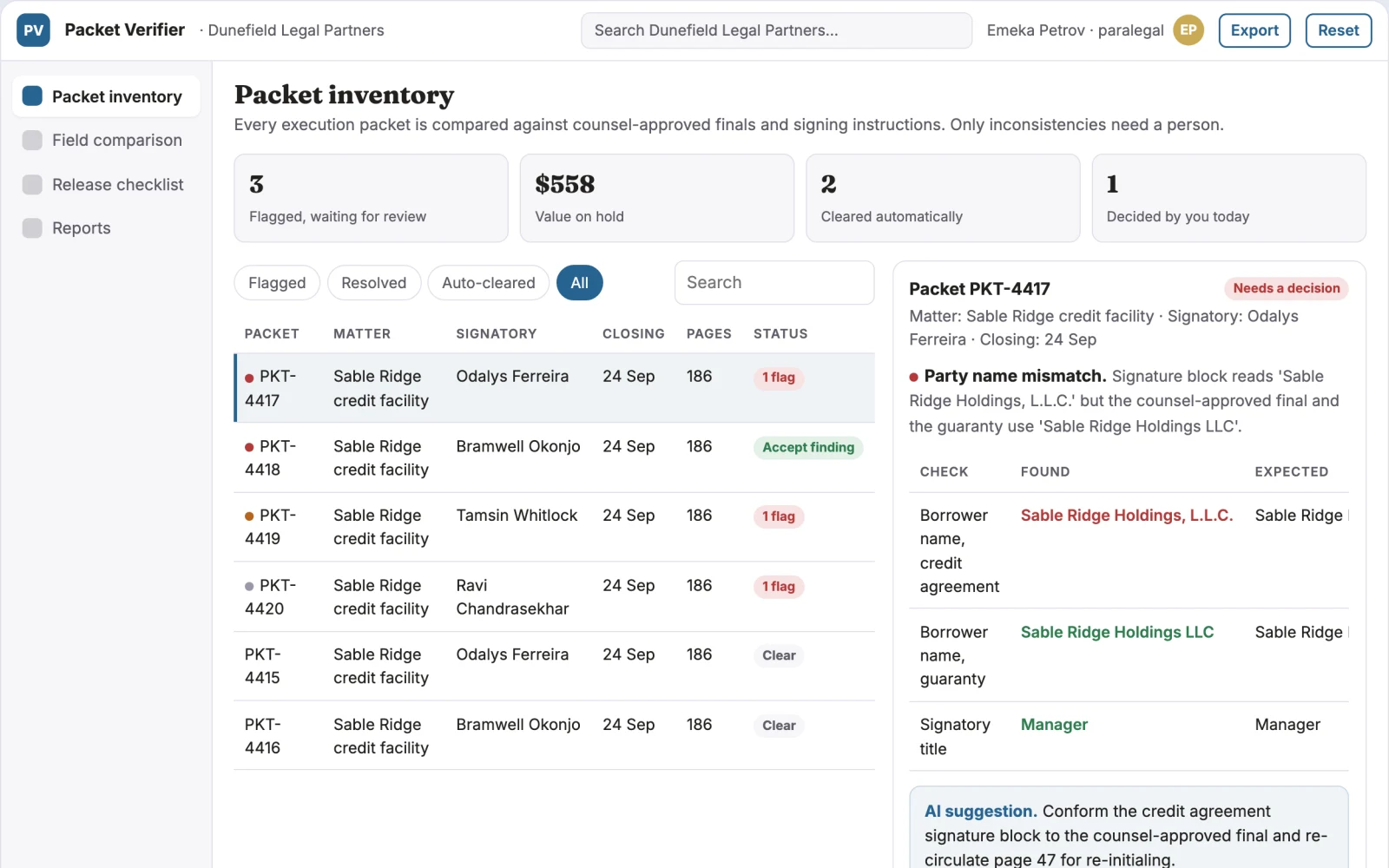The height and width of the screenshot is (868, 1389).
Task: Click the Clear status on PKT-4416
Action: pyautogui.click(x=779, y=726)
